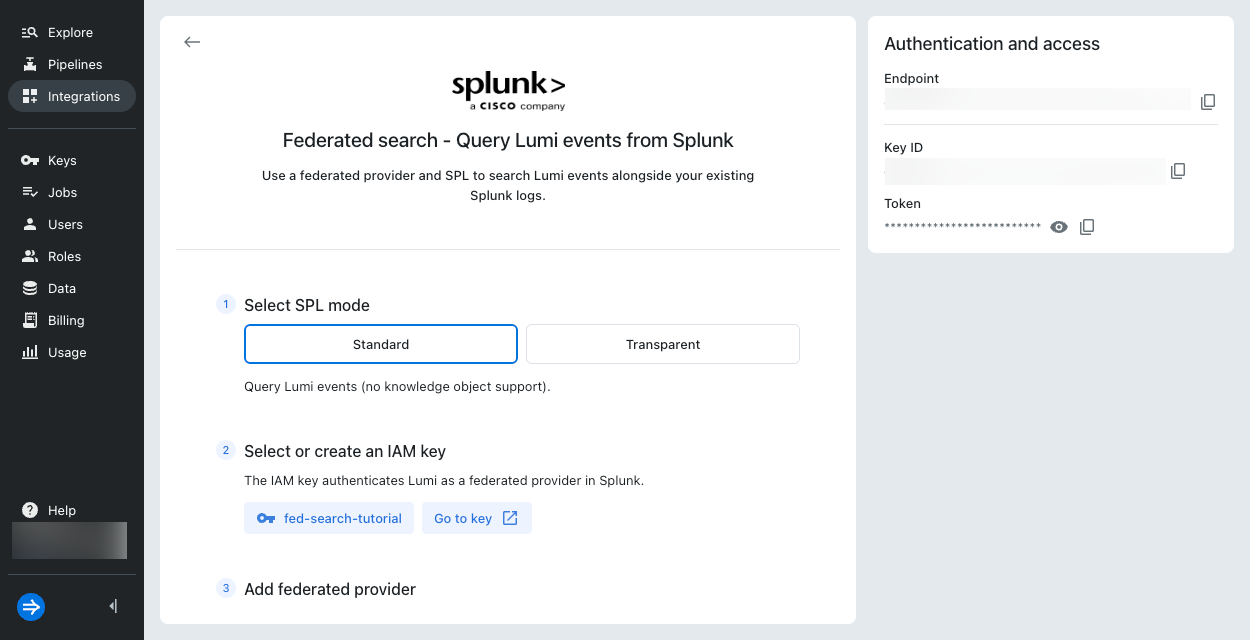Click the blue arrow logo icon
Viewport: 1250px width, 640px height.
pyautogui.click(x=31, y=606)
